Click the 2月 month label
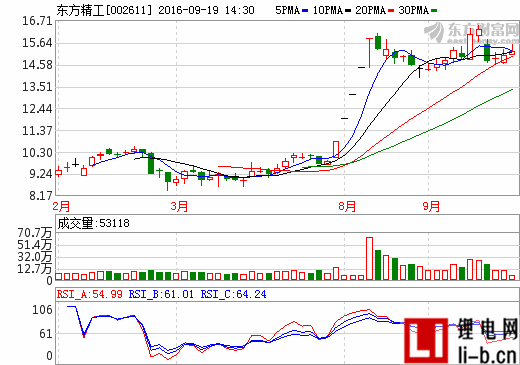 [61, 206]
